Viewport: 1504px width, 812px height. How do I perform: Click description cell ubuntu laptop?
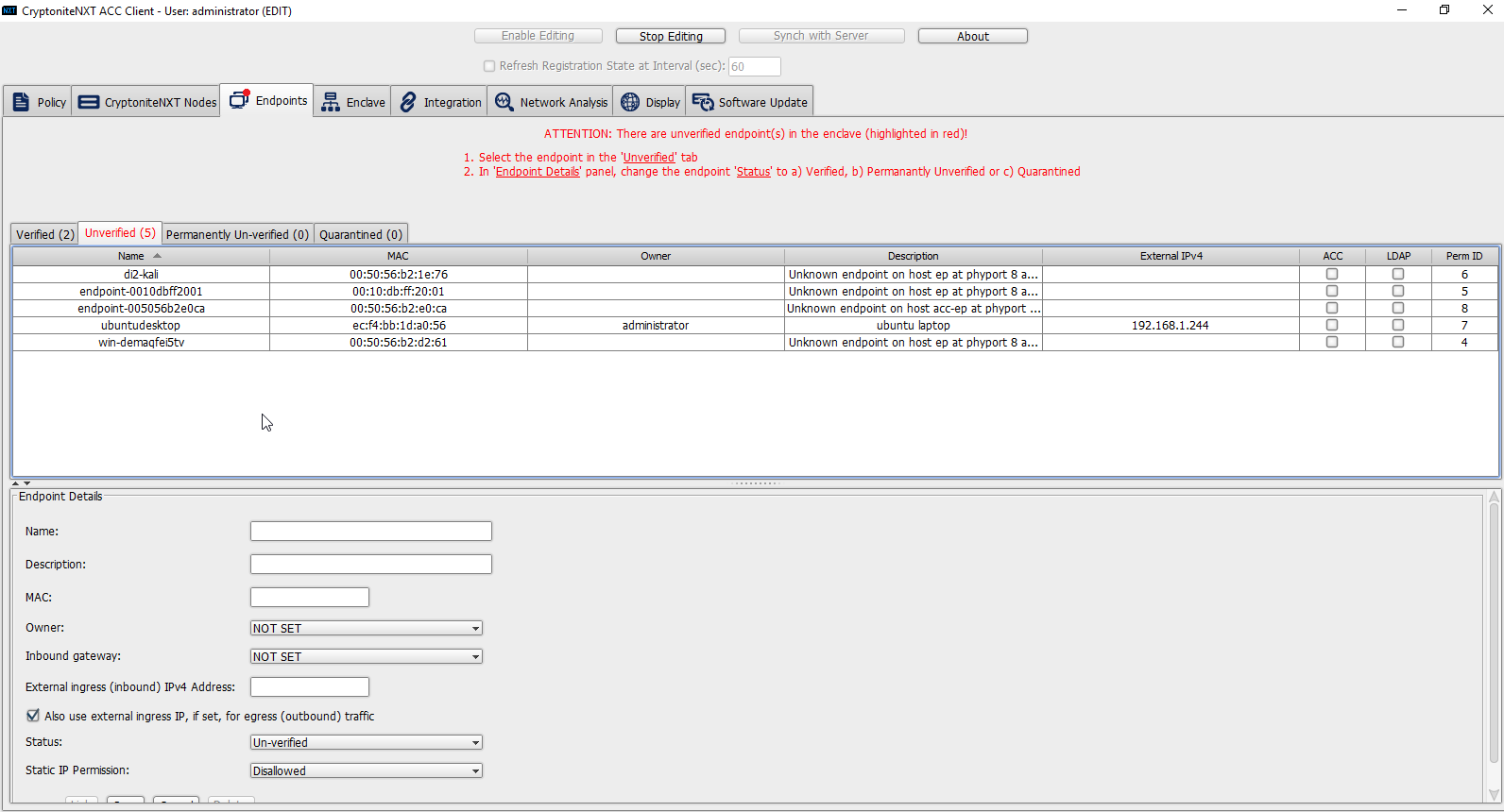click(914, 325)
